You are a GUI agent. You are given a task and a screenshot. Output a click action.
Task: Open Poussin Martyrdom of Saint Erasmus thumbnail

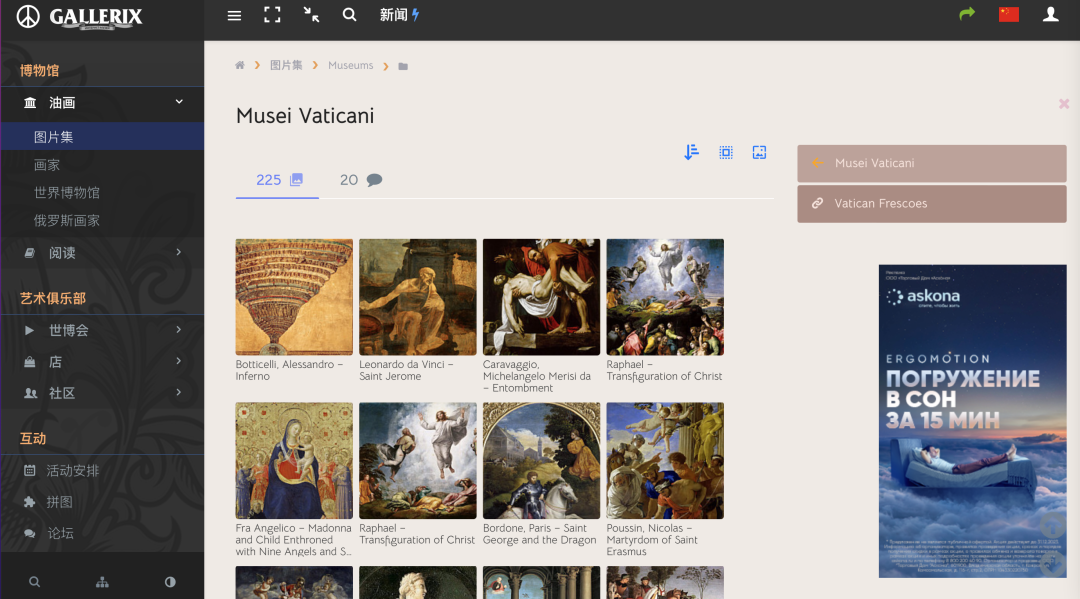pyautogui.click(x=665, y=461)
